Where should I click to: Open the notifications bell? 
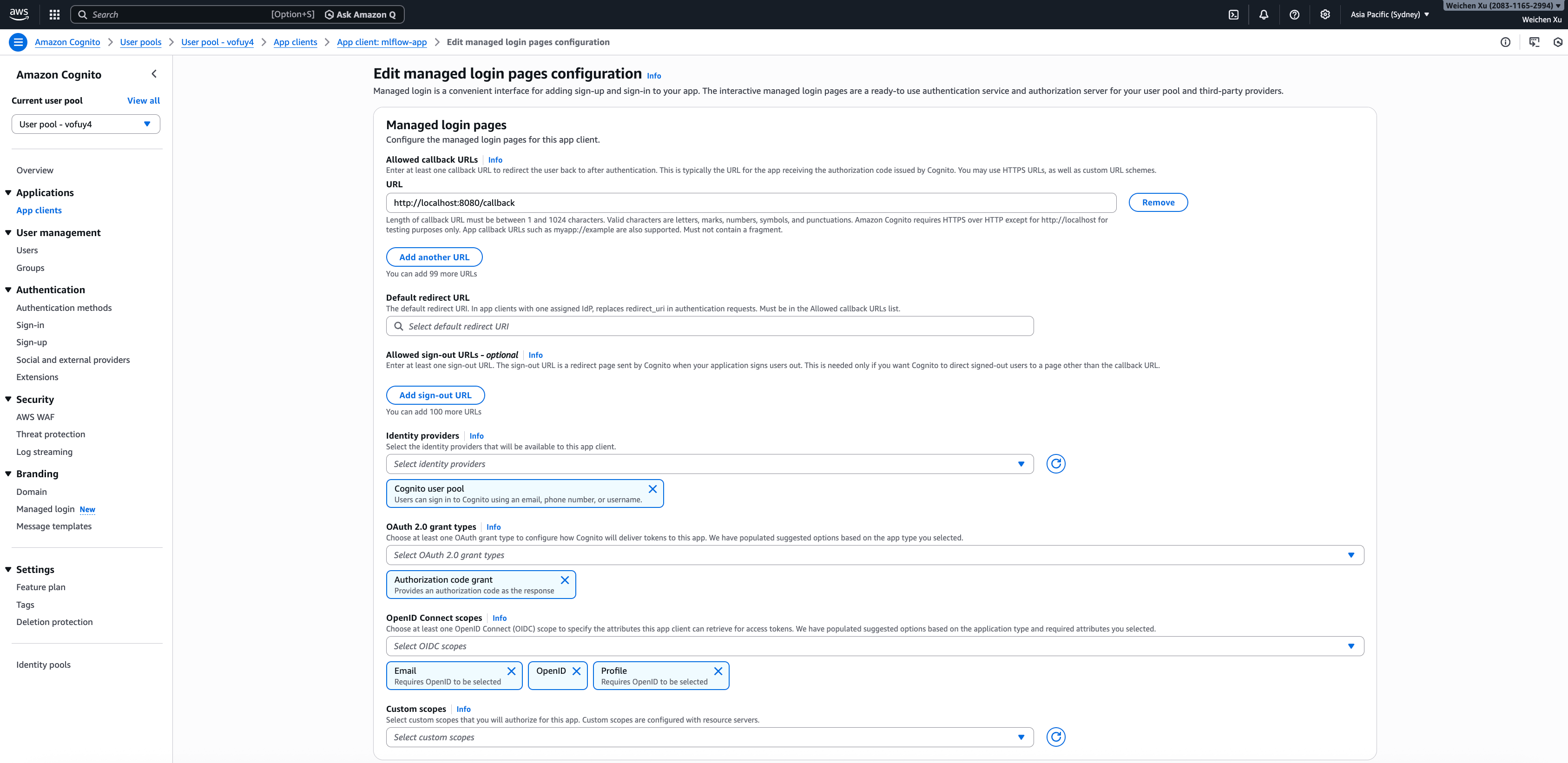tap(1264, 14)
